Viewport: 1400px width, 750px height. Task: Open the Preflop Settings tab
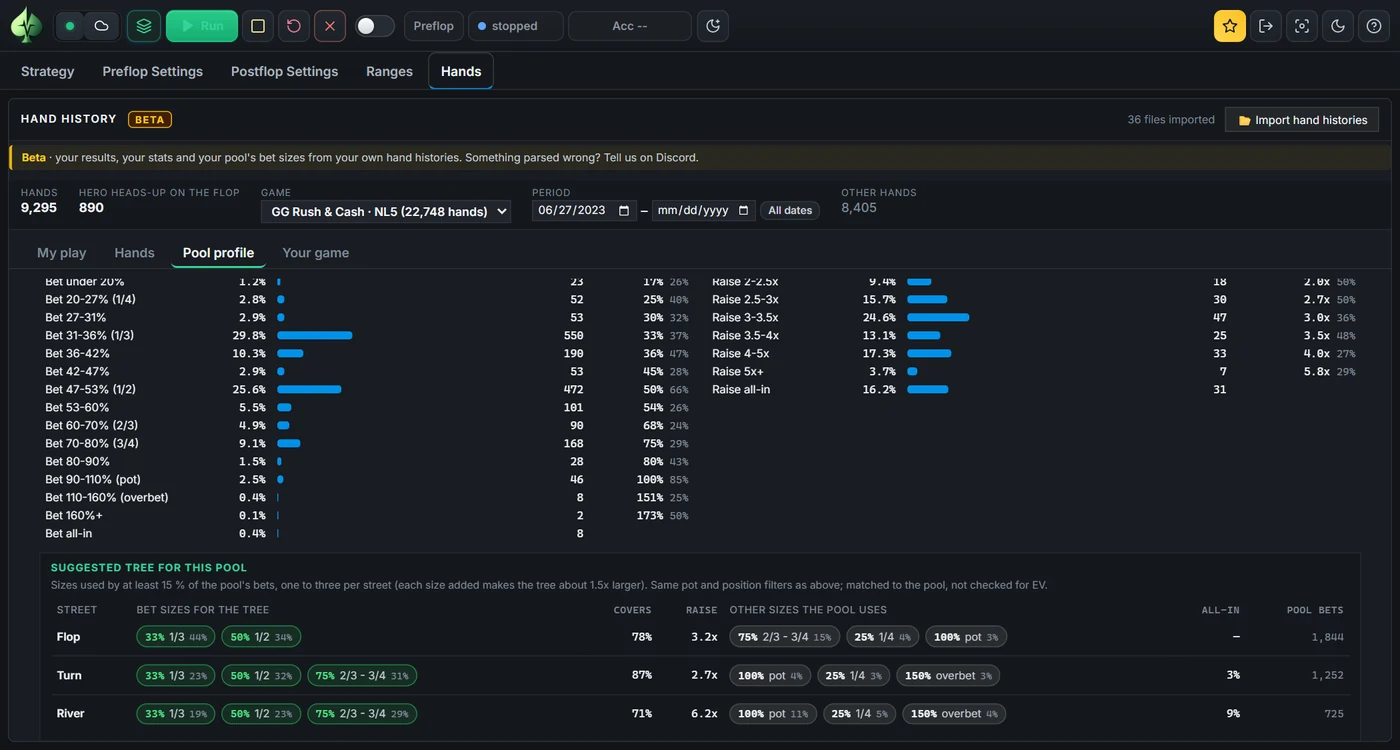[153, 71]
